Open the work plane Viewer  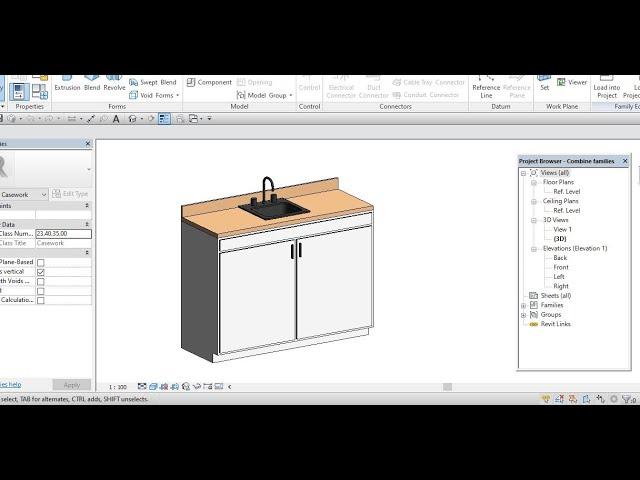572,83
